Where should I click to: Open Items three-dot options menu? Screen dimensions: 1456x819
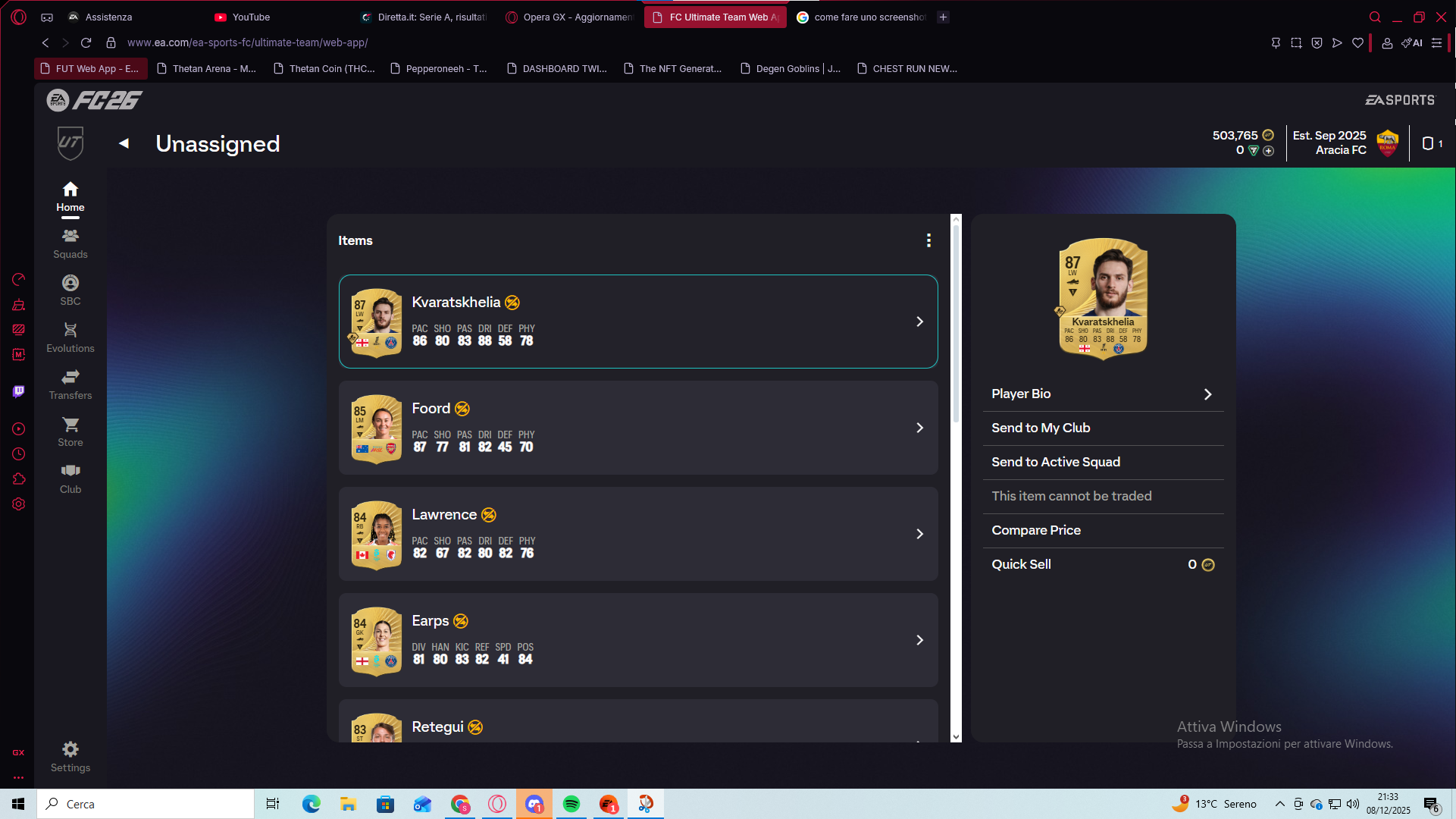click(x=928, y=240)
